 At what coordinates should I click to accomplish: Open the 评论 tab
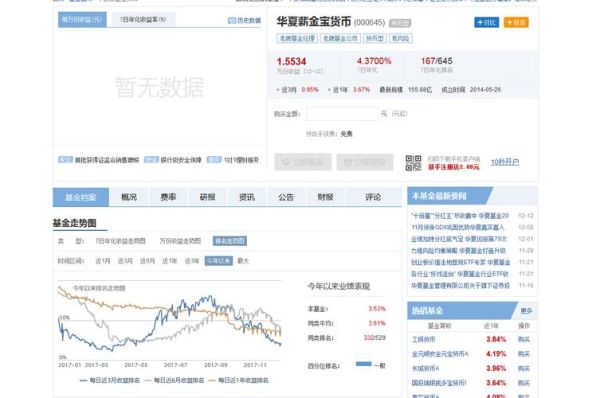tap(373, 197)
